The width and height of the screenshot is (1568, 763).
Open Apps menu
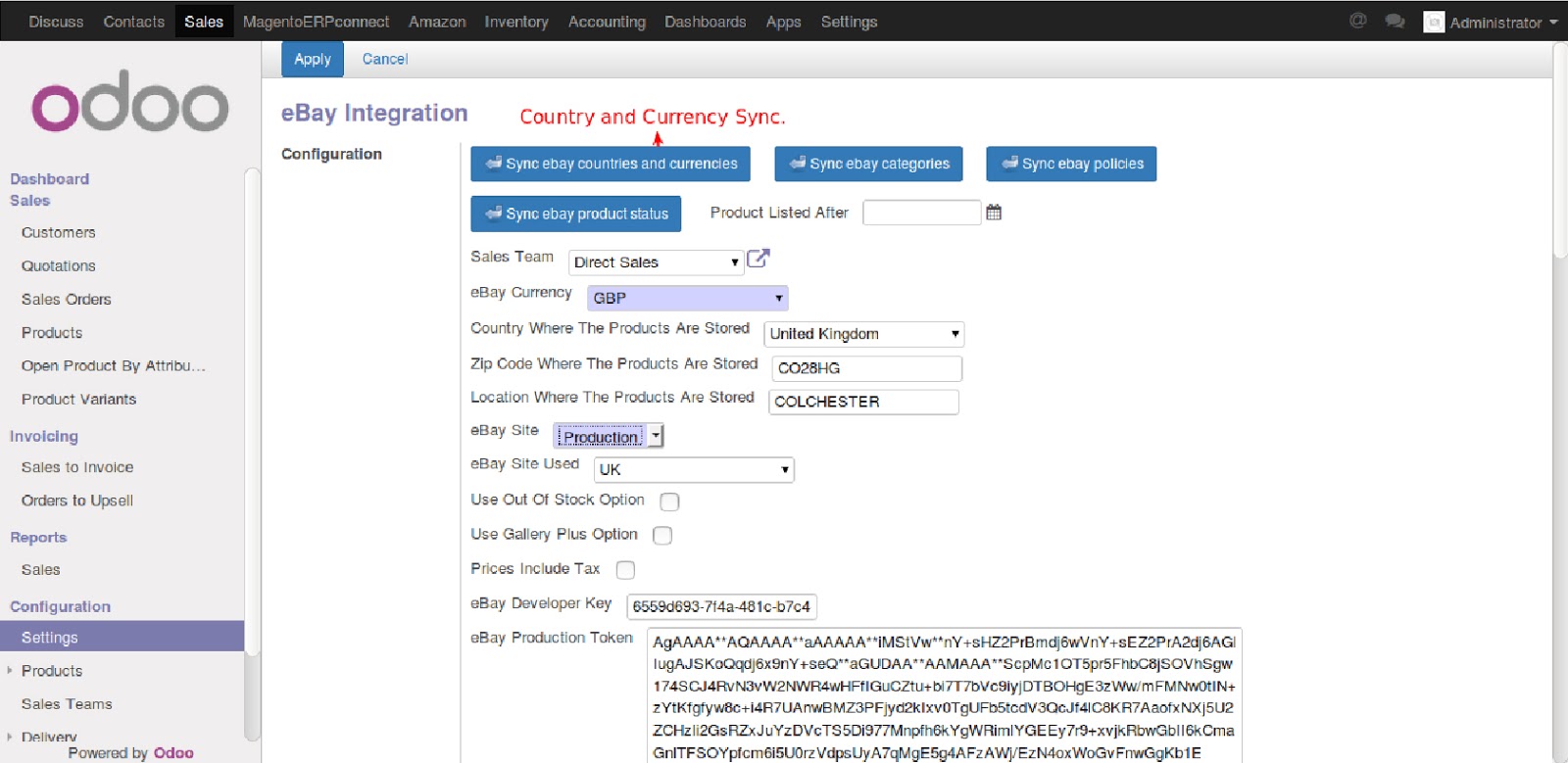[783, 22]
